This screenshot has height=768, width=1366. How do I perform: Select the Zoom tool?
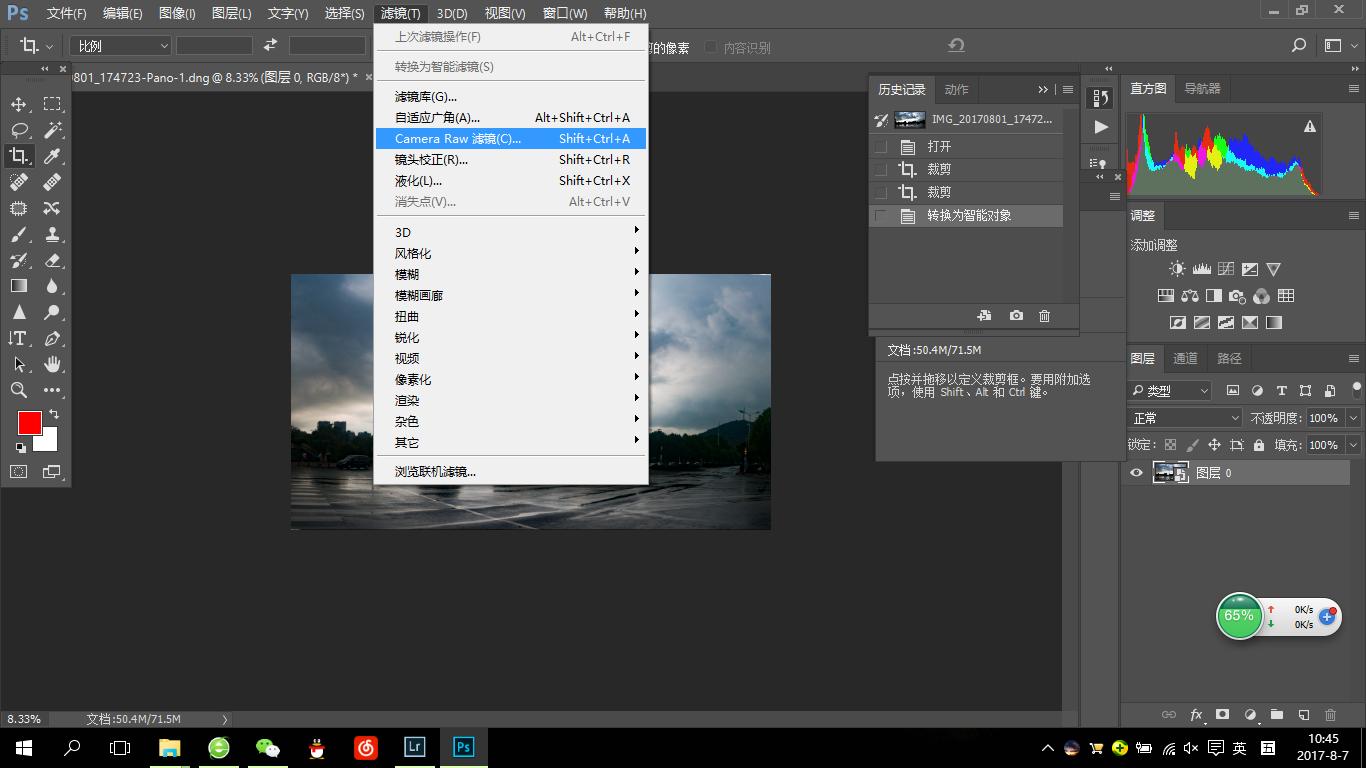click(x=18, y=390)
